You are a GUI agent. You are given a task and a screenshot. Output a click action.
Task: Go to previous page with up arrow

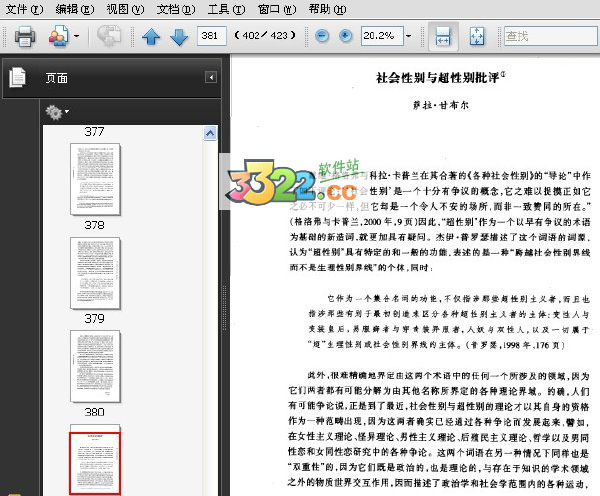tap(151, 37)
